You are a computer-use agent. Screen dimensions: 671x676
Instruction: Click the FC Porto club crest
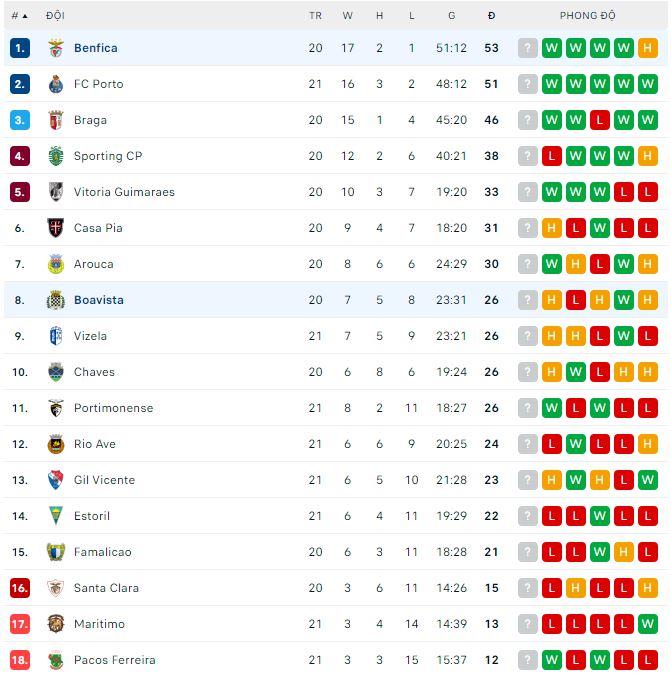click(56, 84)
